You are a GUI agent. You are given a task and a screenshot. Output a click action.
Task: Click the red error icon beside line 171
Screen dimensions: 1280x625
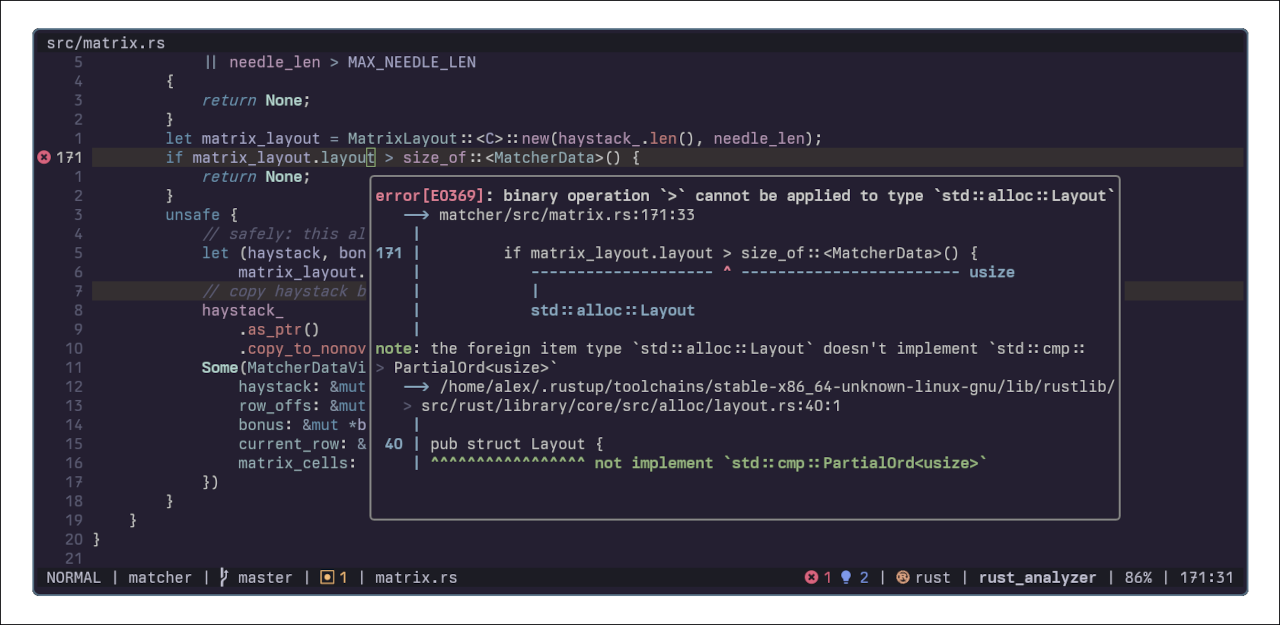click(x=43, y=157)
